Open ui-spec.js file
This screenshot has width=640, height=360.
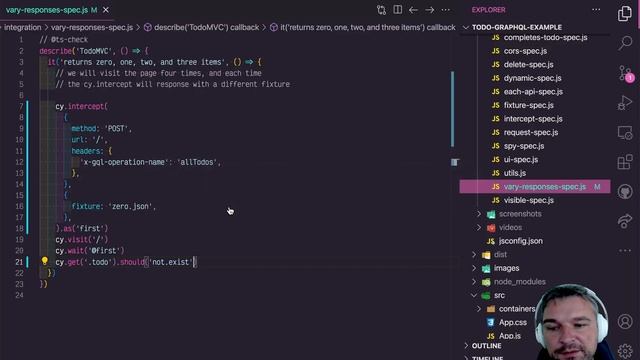520,160
